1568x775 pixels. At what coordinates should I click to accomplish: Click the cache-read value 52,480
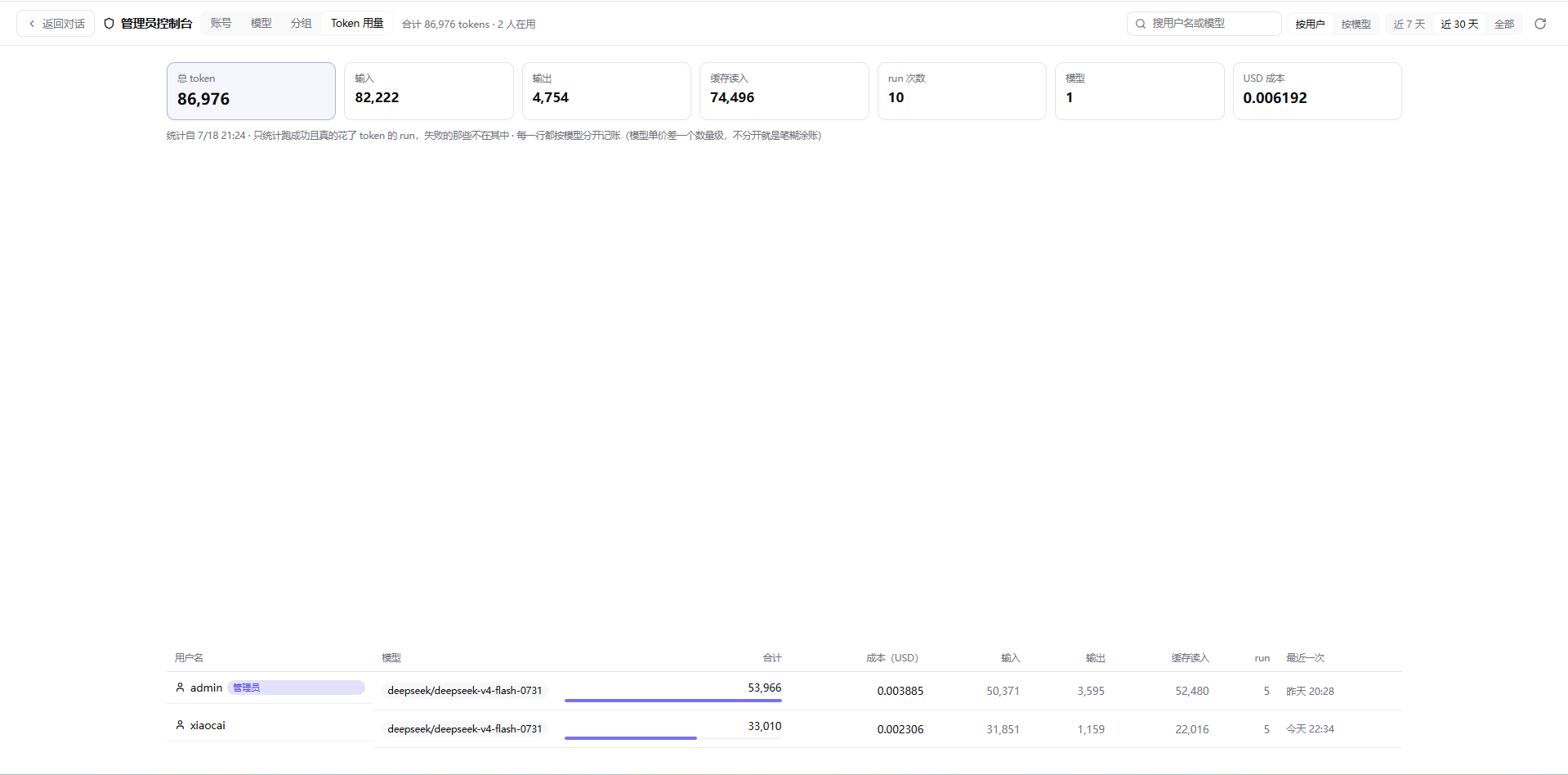click(1192, 691)
